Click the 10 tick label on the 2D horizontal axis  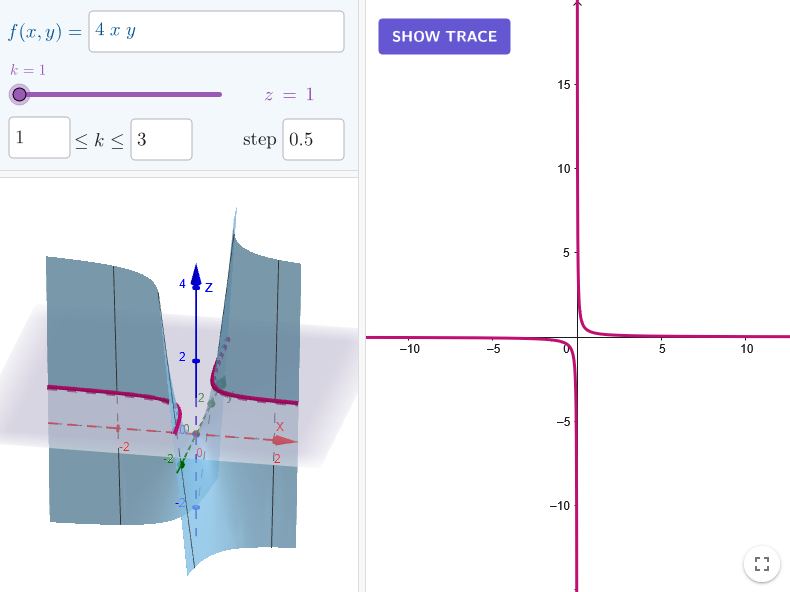tap(746, 349)
